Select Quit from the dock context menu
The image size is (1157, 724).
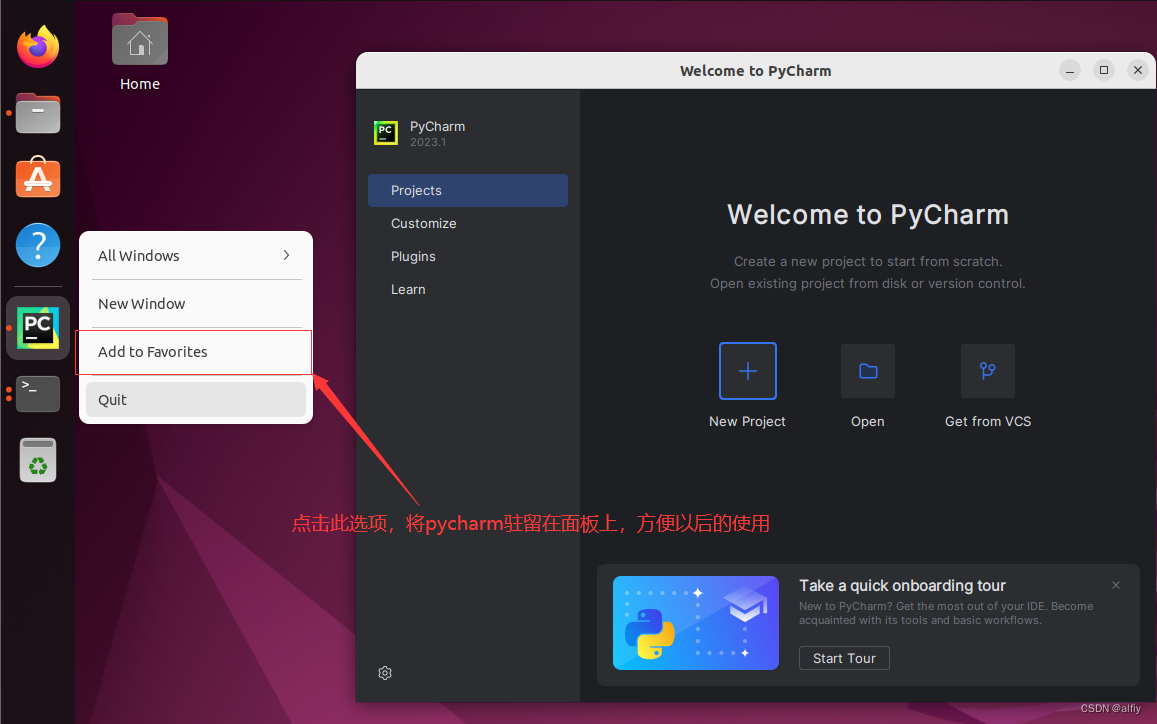tap(196, 399)
